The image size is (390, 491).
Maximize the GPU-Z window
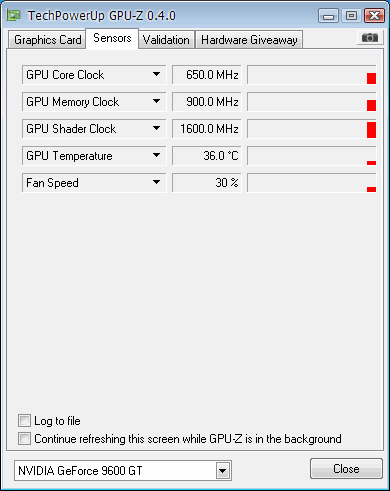[351, 16]
